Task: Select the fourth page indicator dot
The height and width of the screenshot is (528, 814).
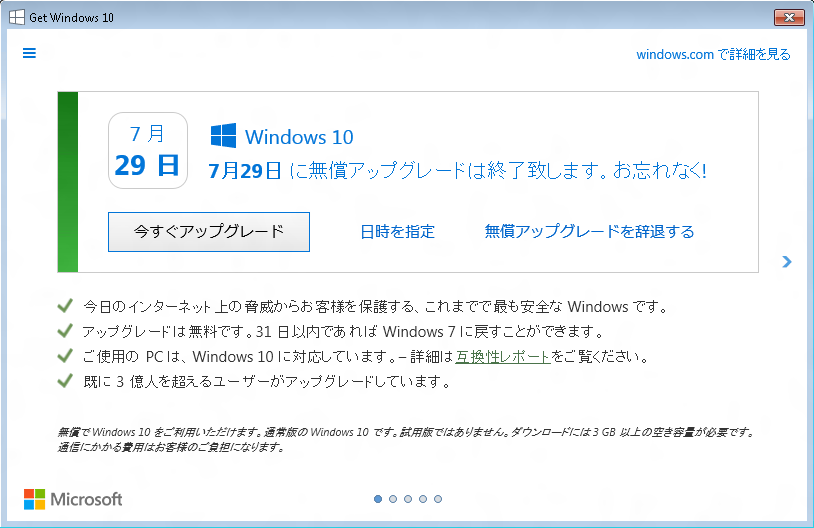Action: [x=423, y=499]
